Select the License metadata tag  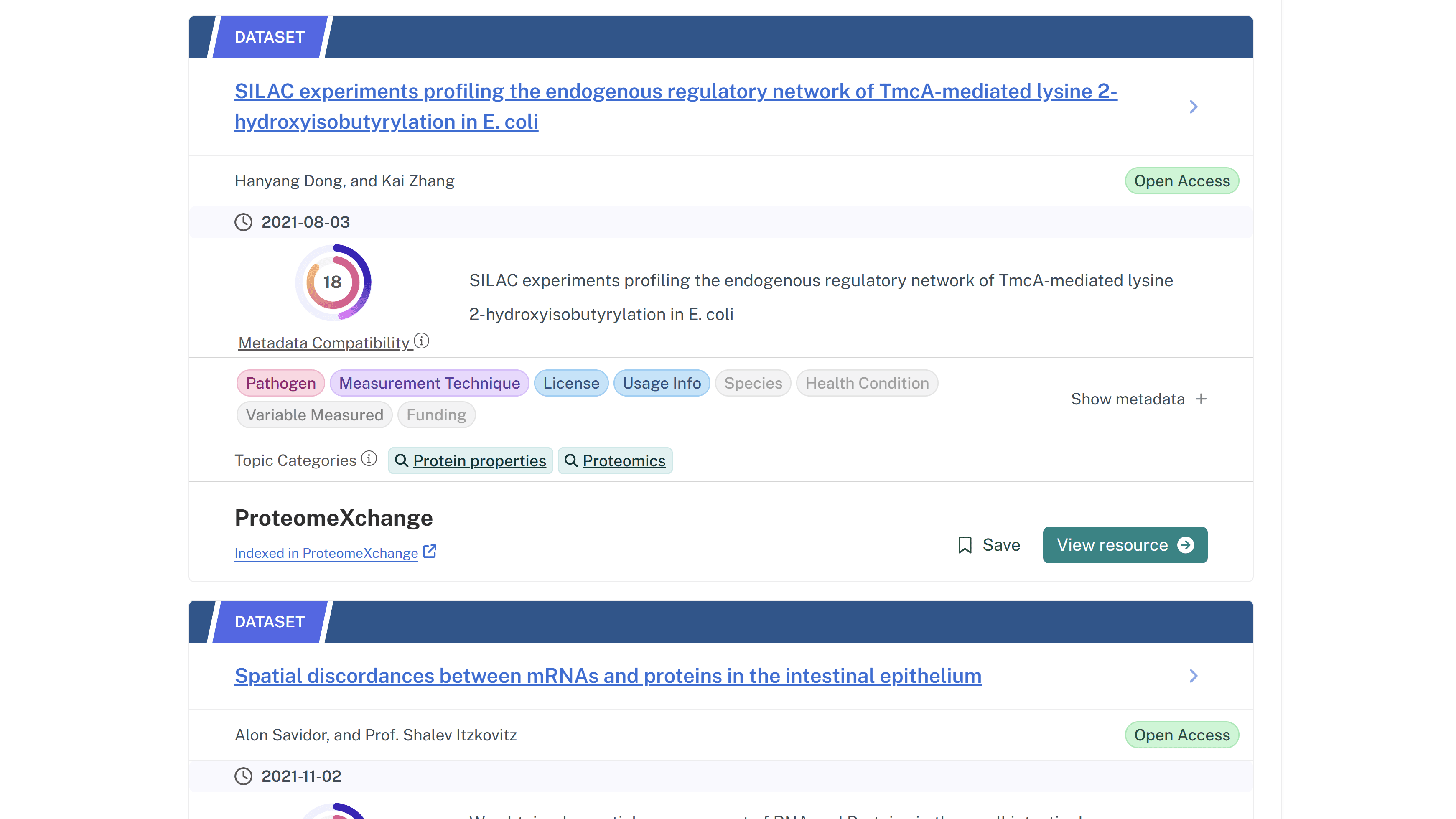click(571, 383)
